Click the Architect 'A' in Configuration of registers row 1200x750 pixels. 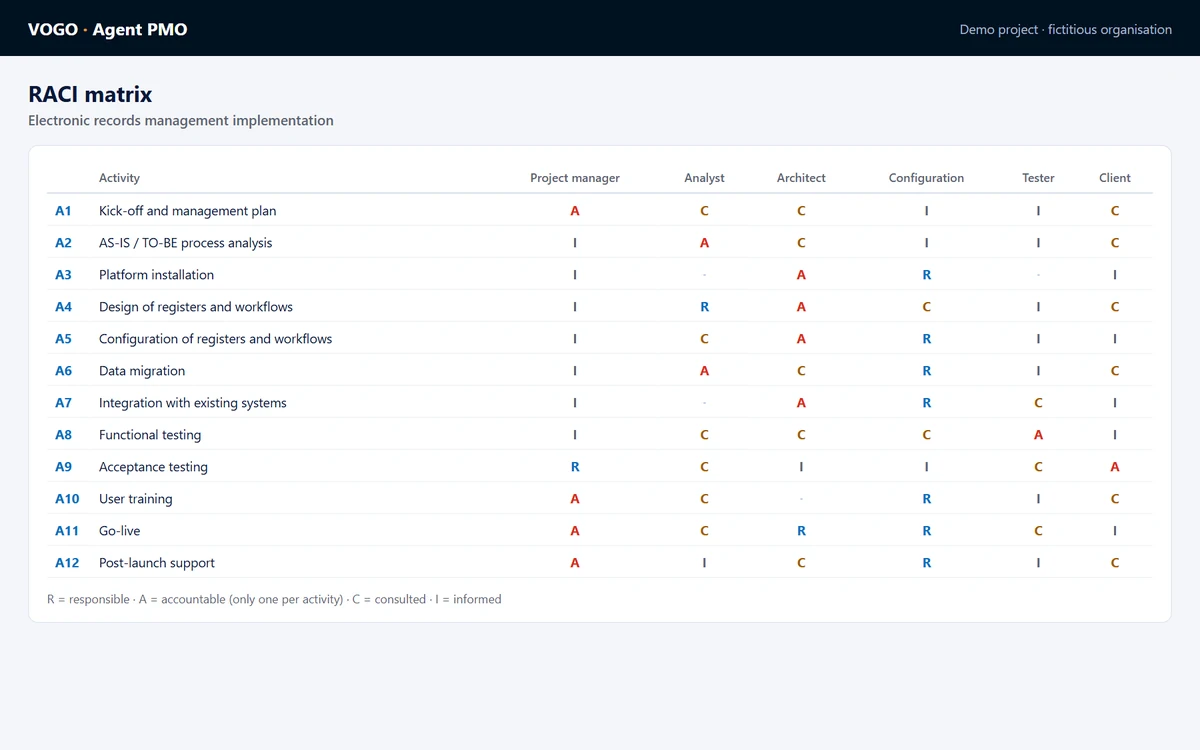pos(801,339)
